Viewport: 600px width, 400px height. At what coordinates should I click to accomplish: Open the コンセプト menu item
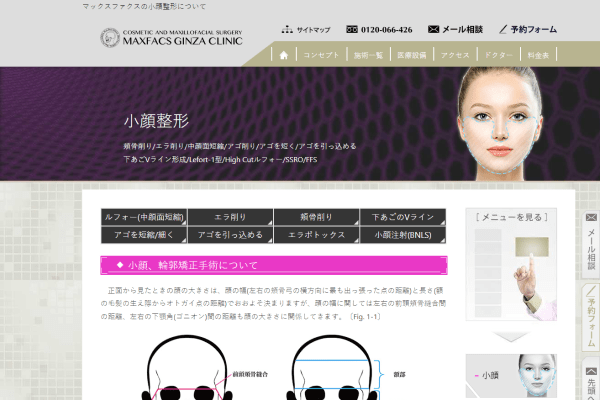click(x=321, y=55)
